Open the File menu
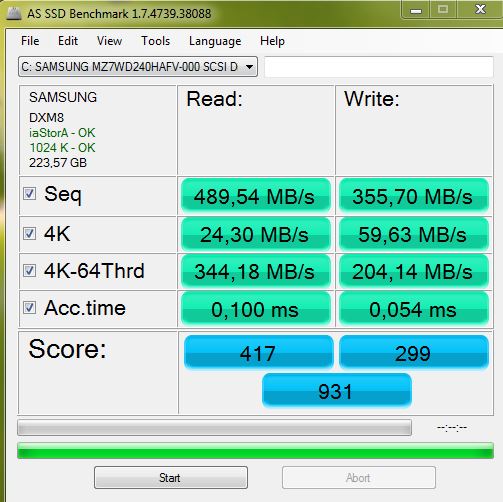The image size is (503, 502). click(30, 41)
